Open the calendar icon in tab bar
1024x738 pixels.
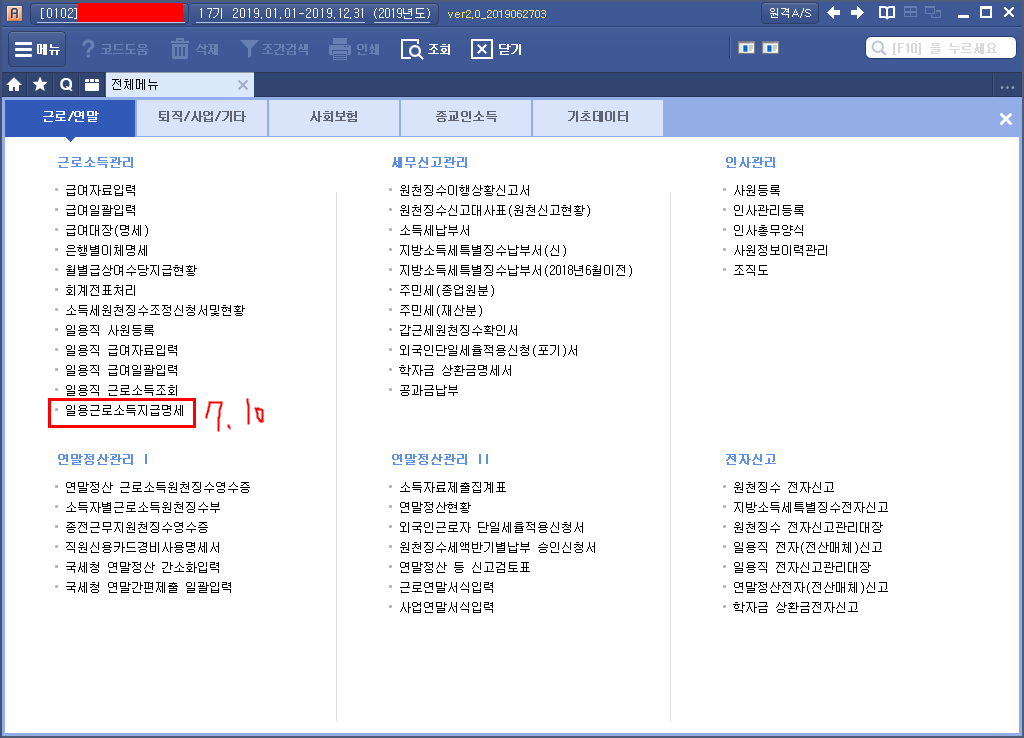(92, 85)
